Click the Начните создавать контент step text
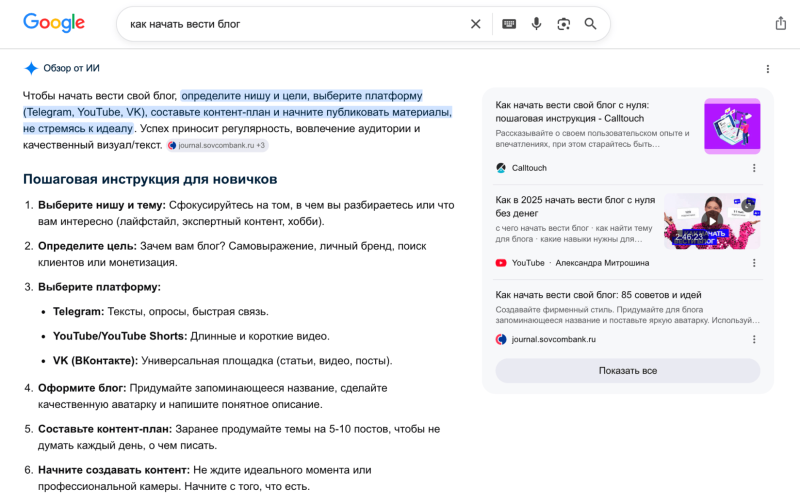The width and height of the screenshot is (800, 500). point(205,478)
